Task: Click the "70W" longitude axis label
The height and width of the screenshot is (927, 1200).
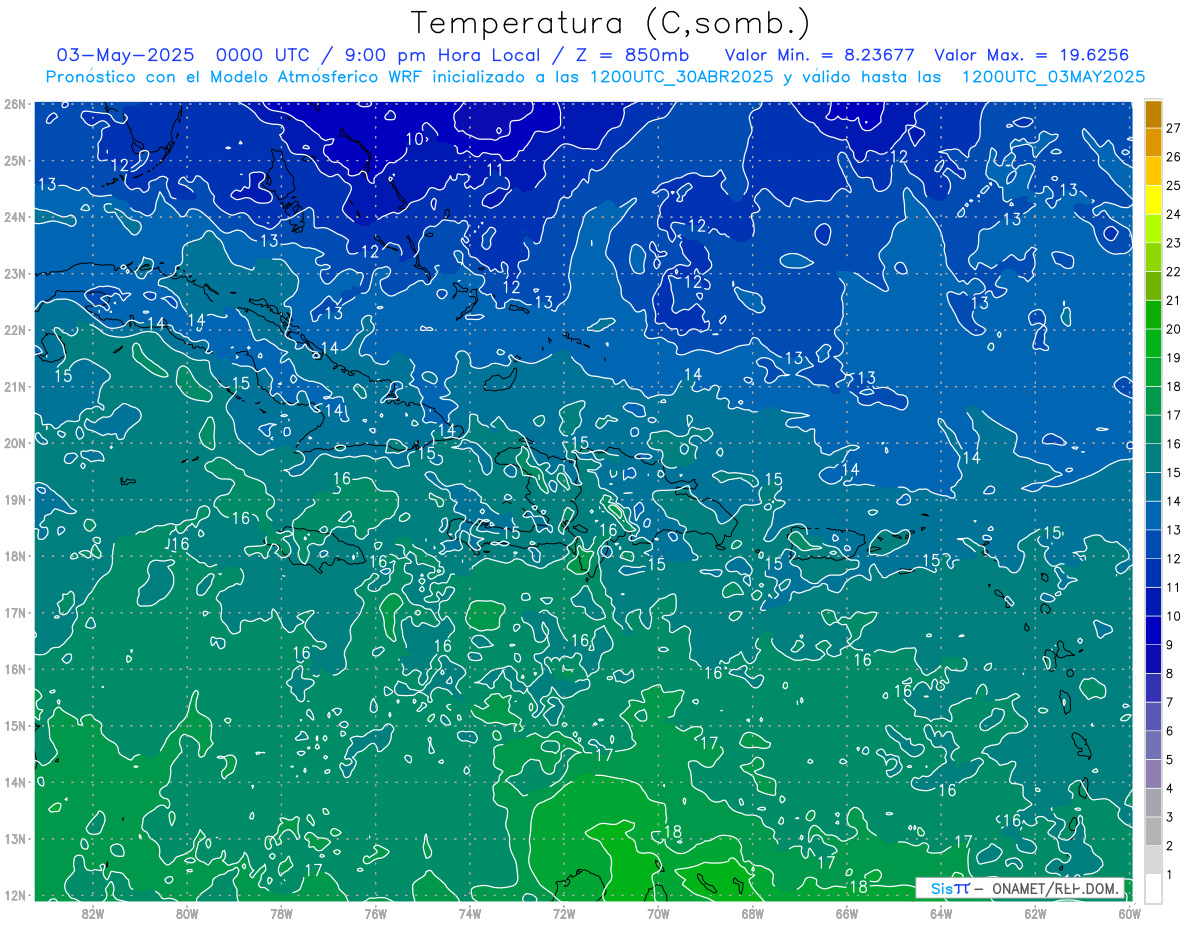Action: click(x=658, y=913)
